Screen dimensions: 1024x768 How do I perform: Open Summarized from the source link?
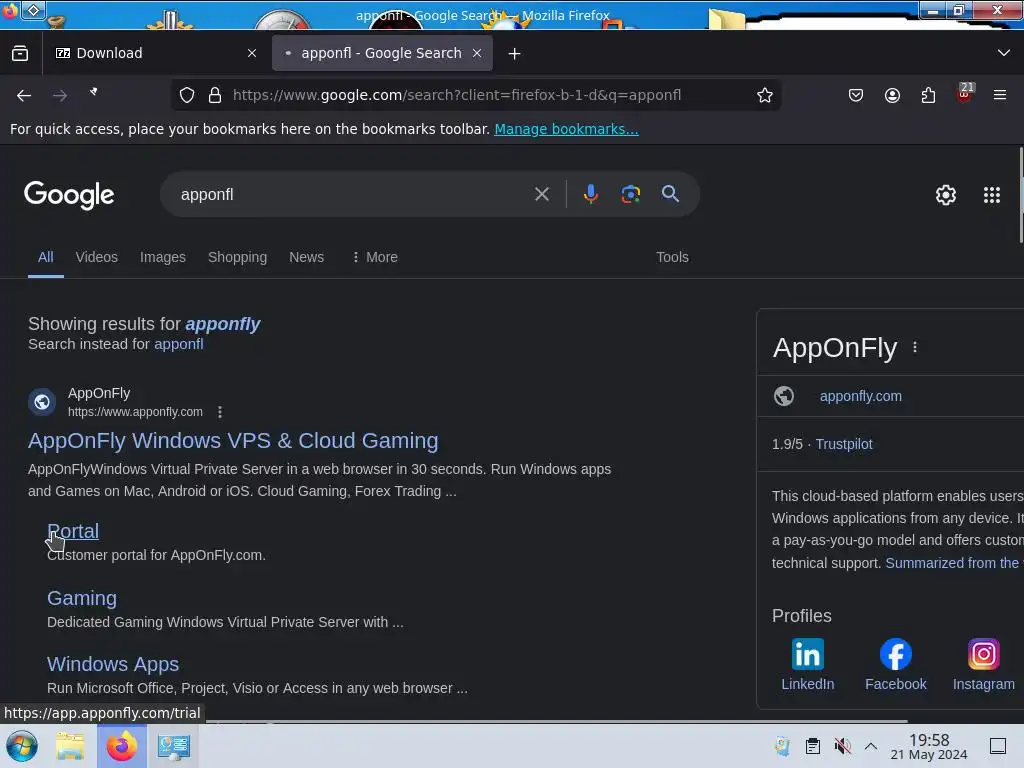(954, 563)
